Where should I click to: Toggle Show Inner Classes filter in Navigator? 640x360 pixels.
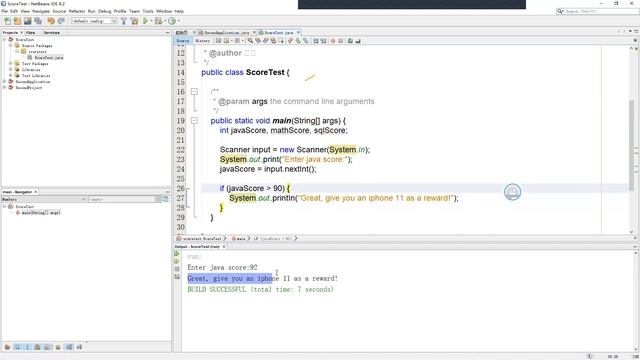pos(48,347)
